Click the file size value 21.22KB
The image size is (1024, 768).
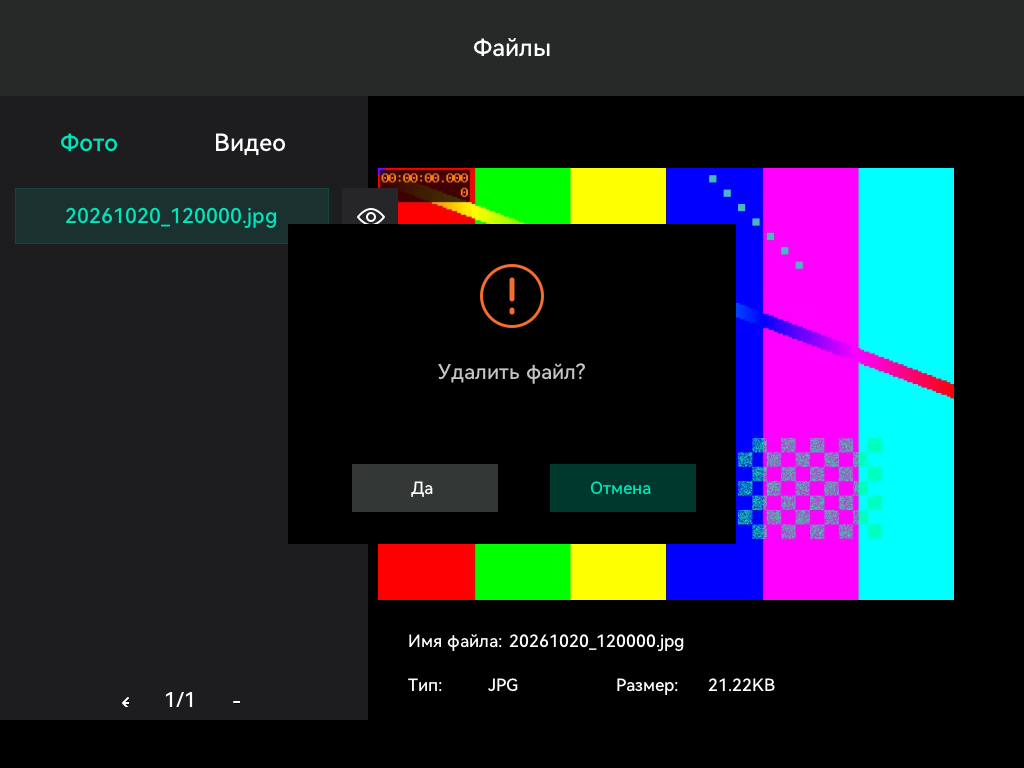[x=741, y=685]
